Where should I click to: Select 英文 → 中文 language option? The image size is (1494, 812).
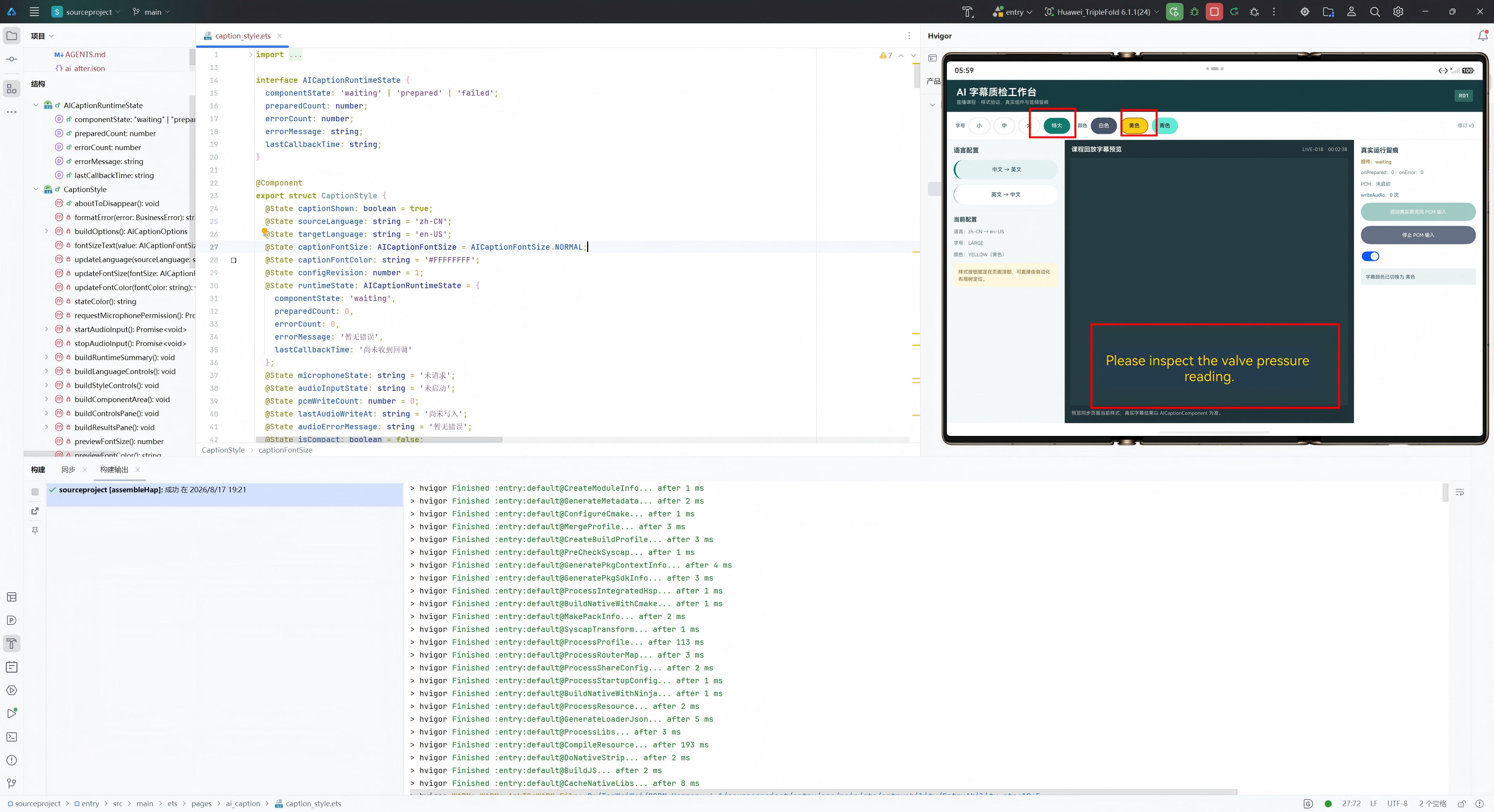1006,195
